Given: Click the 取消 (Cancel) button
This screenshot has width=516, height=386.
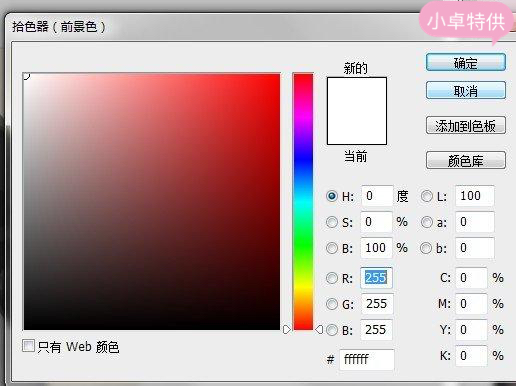Looking at the screenshot, I should click(466, 90).
